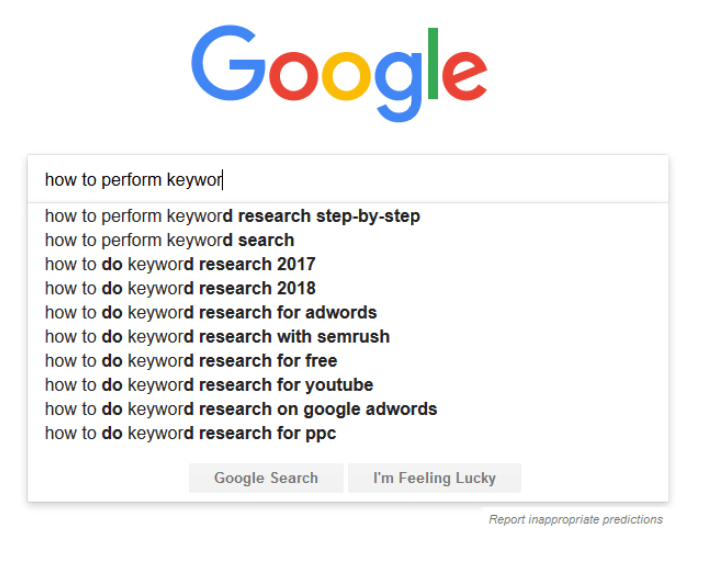Image resolution: width=705 pixels, height=567 pixels.
Task: Click the search input field
Action: pyautogui.click(x=348, y=179)
